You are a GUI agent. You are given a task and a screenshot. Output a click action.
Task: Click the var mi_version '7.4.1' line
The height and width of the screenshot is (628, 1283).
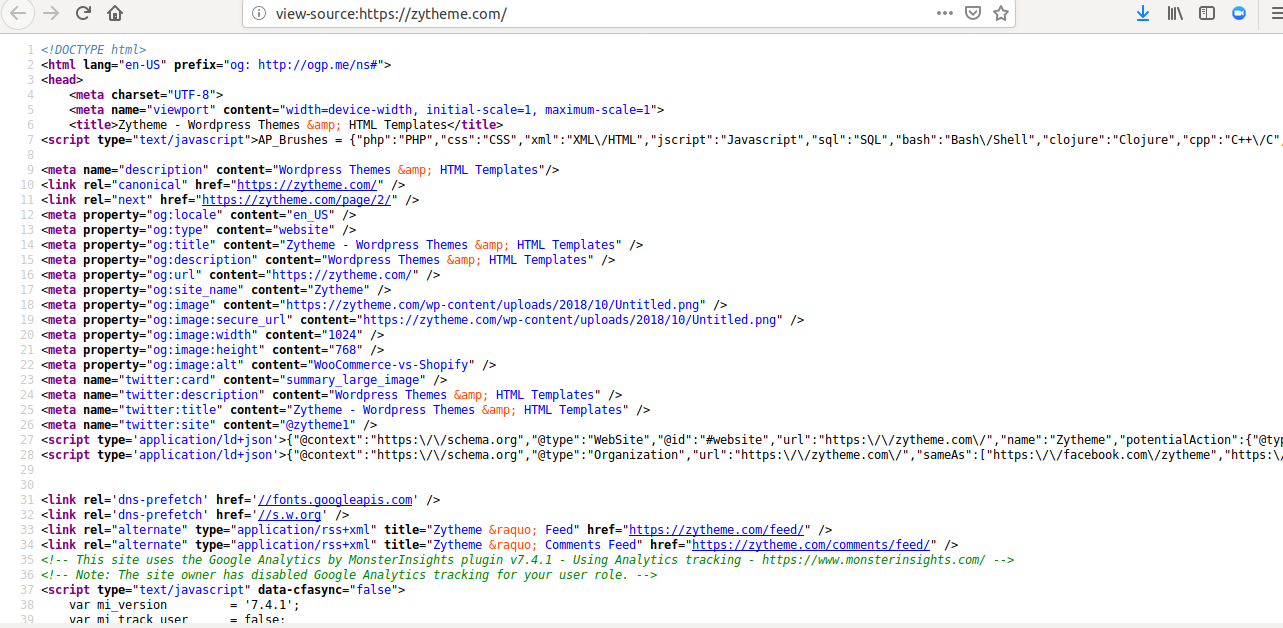[x=185, y=605]
